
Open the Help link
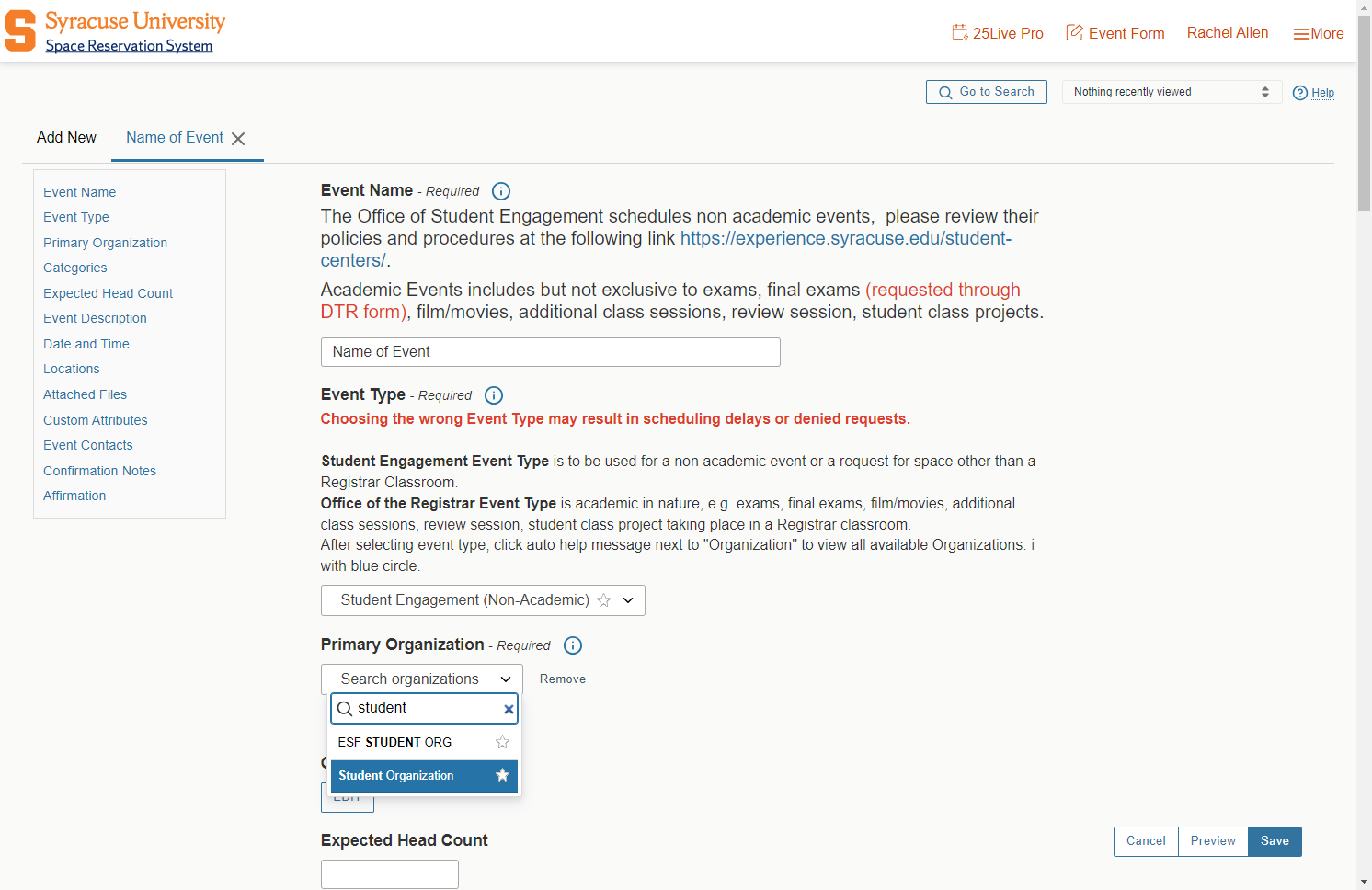point(1313,93)
